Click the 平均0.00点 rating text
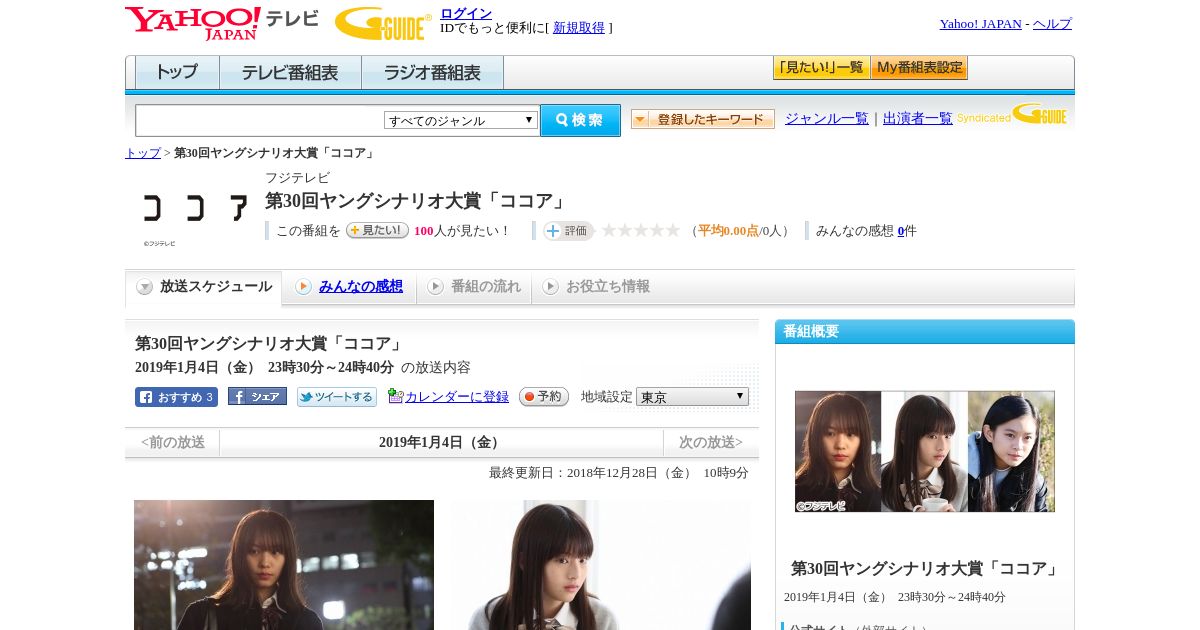Screen dimensions: 1200x630 click(728, 231)
